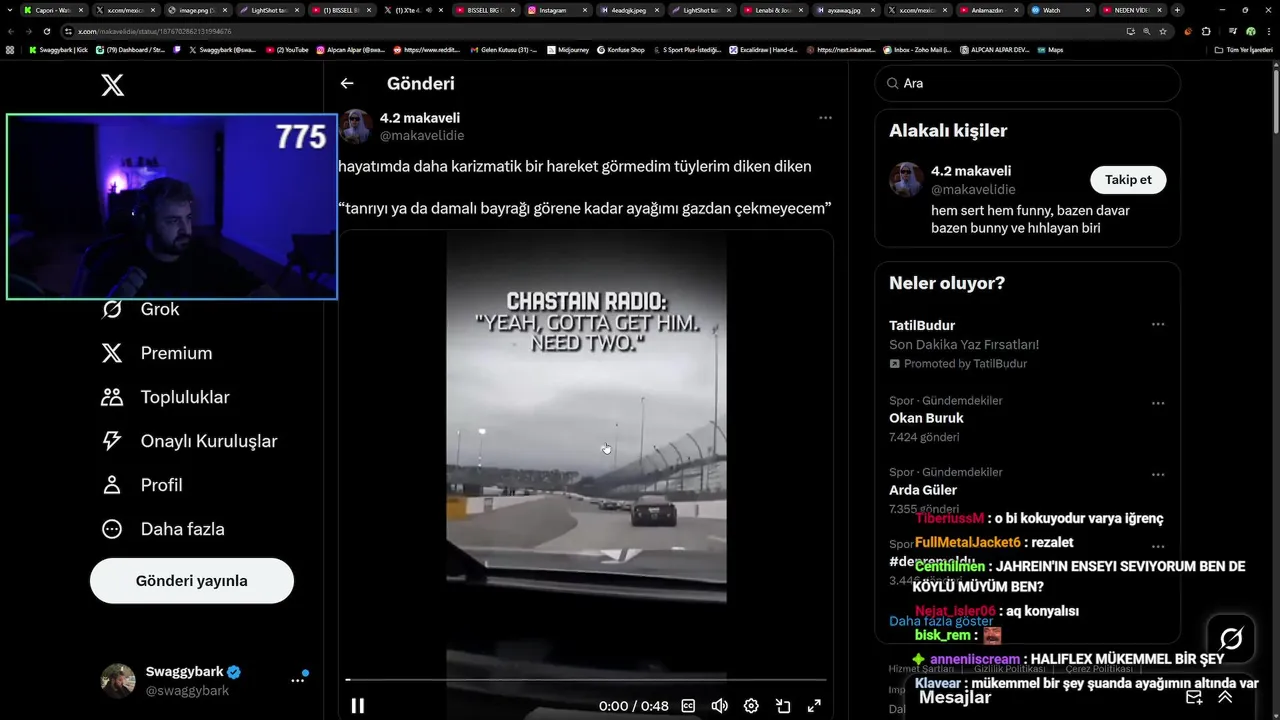Click the Alakalı kişiler heading

(948, 131)
